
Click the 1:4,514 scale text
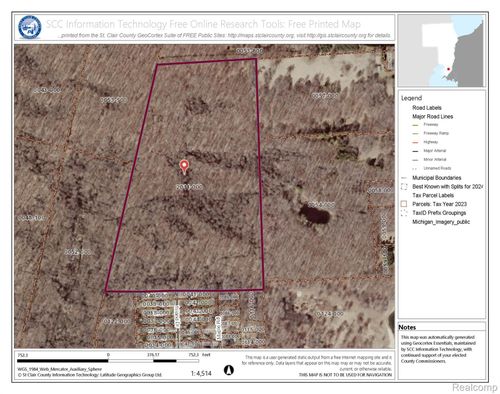(x=201, y=373)
